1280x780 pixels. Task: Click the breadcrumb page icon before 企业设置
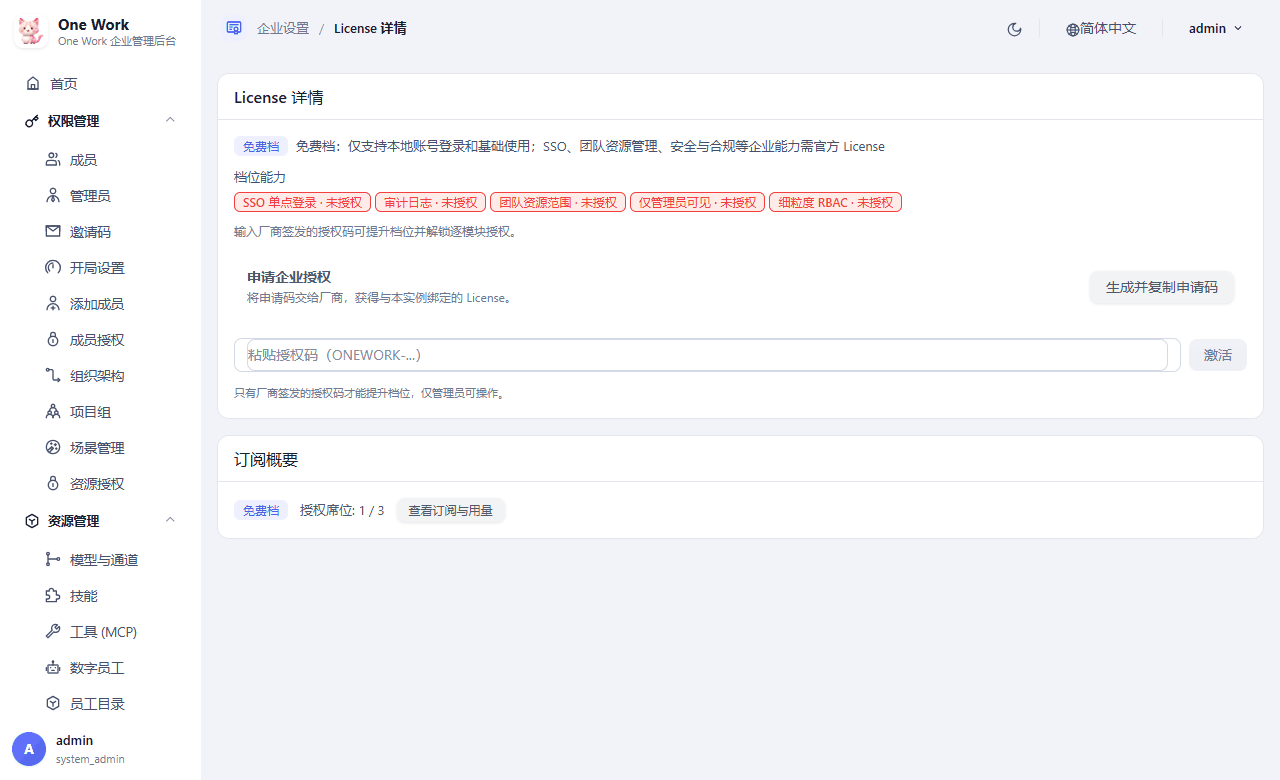234,28
